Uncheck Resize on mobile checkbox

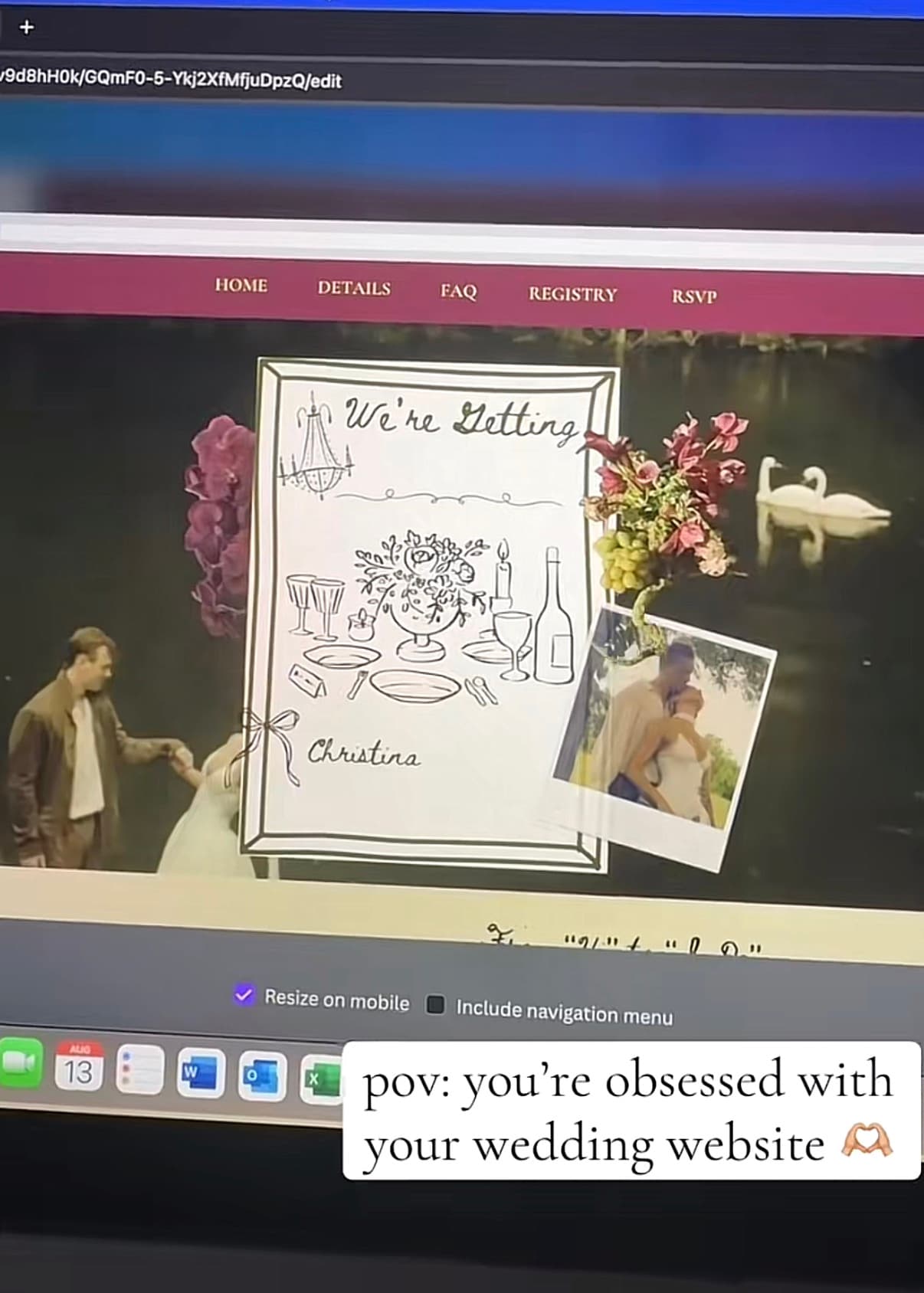(244, 995)
